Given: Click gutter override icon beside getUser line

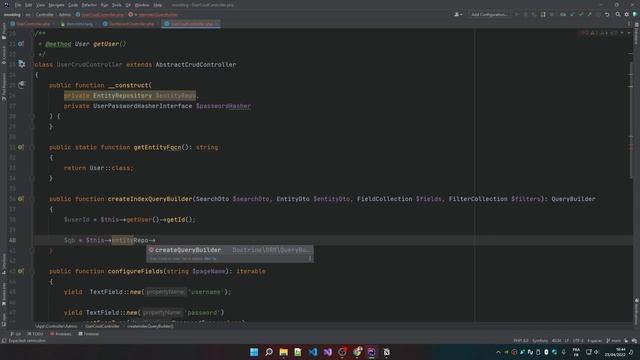Looking at the screenshot, I should pyautogui.click(x=20, y=44).
